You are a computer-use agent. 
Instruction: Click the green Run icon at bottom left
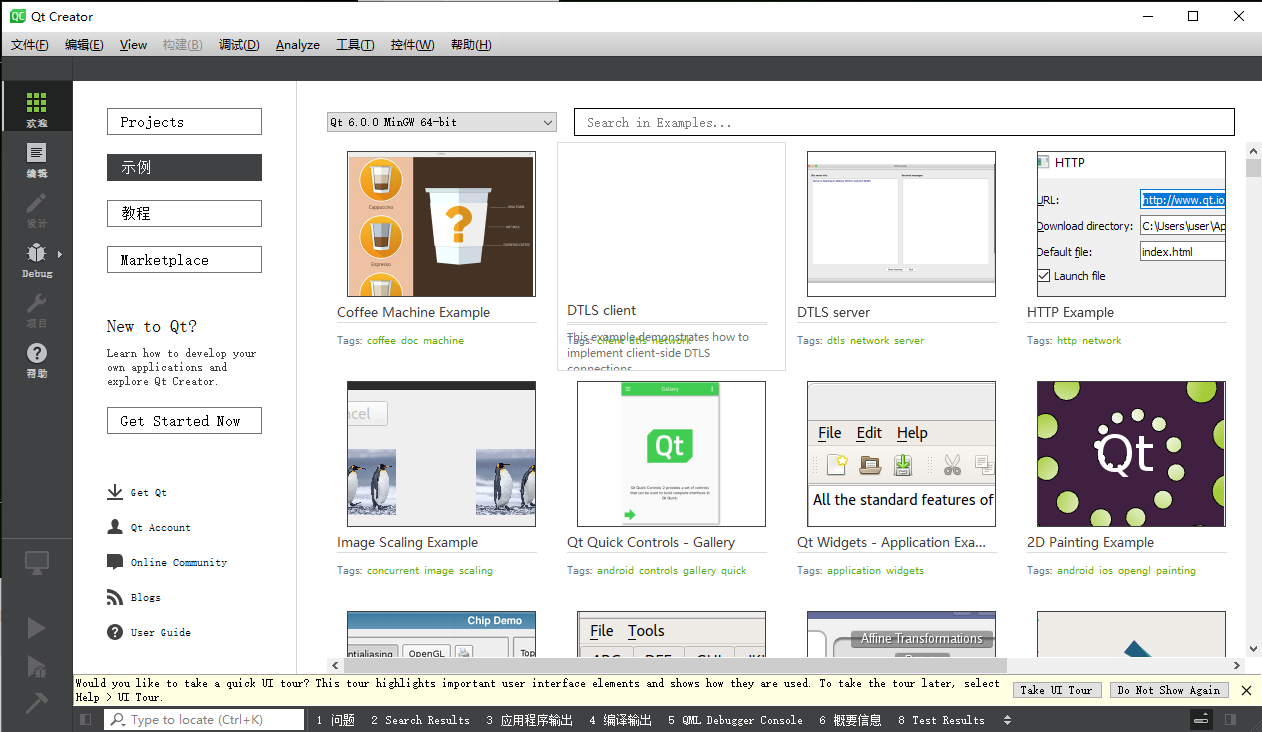37,627
